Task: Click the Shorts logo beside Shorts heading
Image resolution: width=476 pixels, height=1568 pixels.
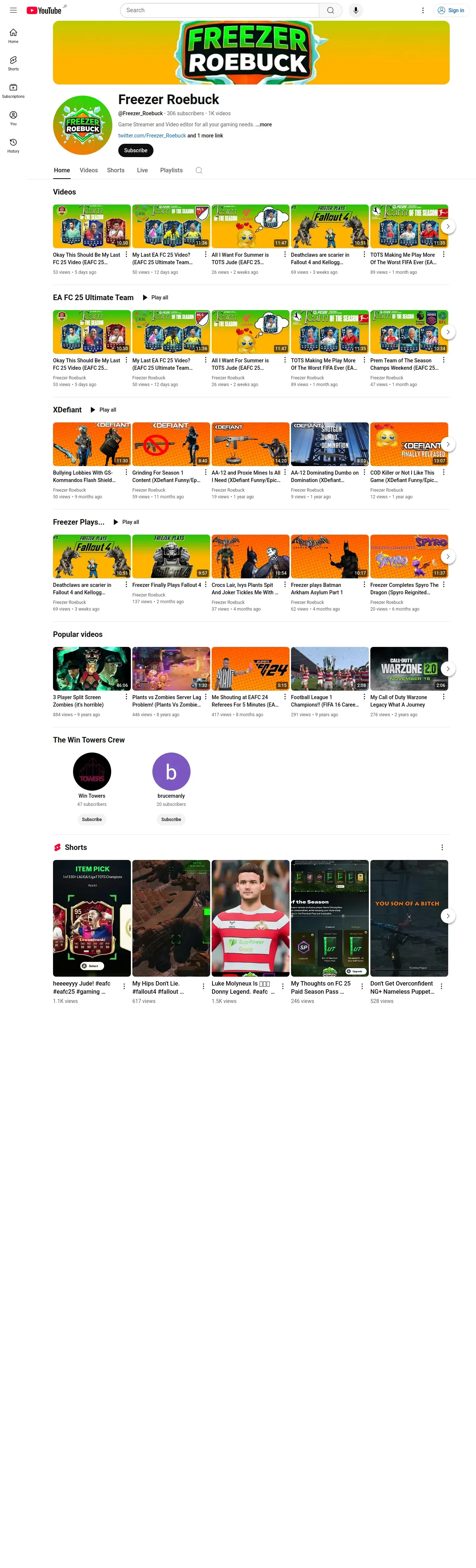Action: pos(57,847)
